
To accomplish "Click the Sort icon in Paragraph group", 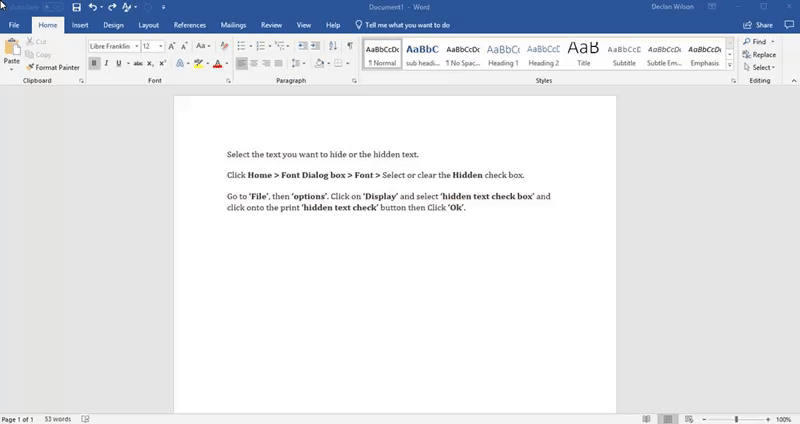I will (333, 46).
